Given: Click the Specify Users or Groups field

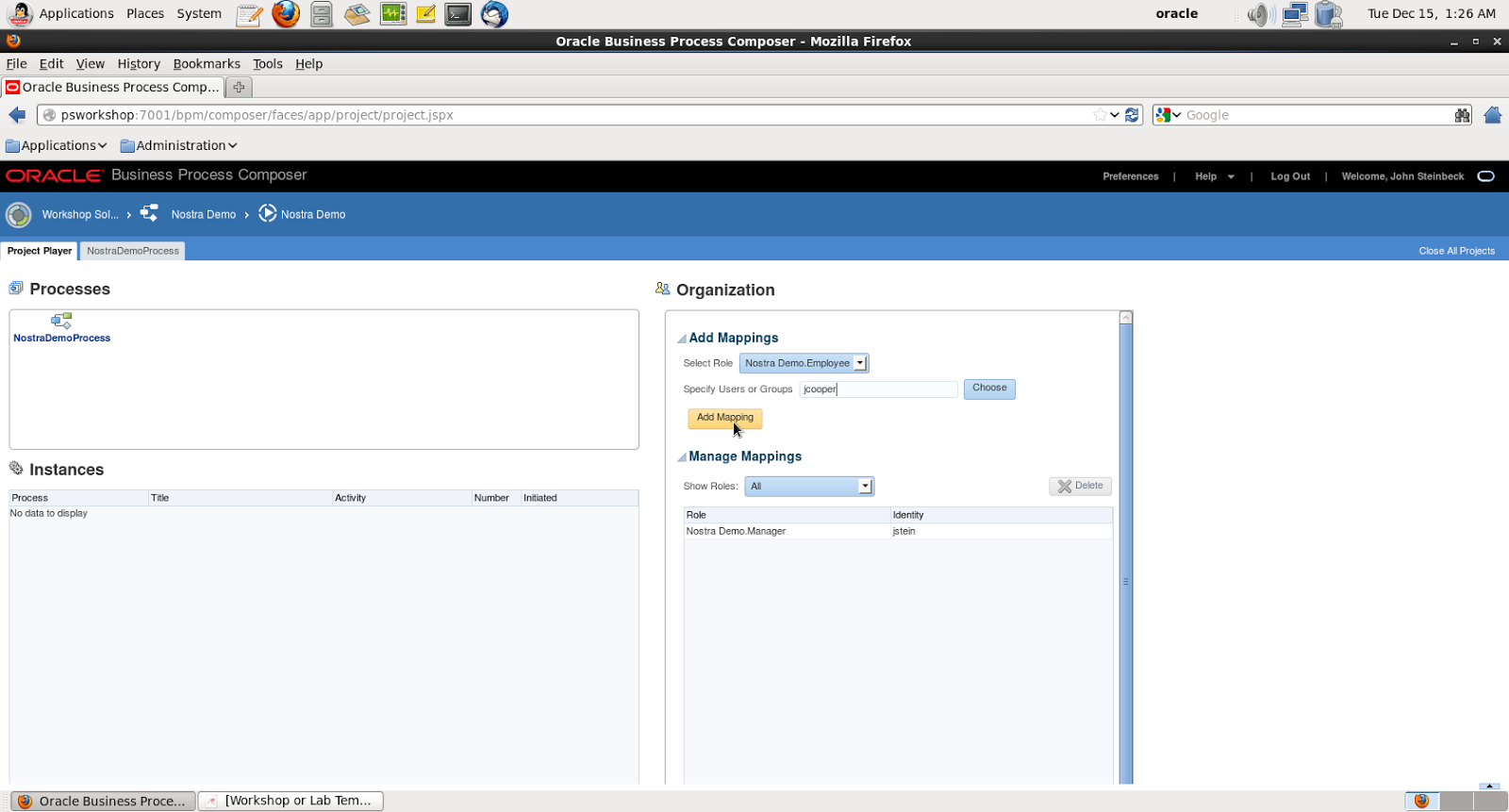Looking at the screenshot, I should pyautogui.click(x=879, y=389).
